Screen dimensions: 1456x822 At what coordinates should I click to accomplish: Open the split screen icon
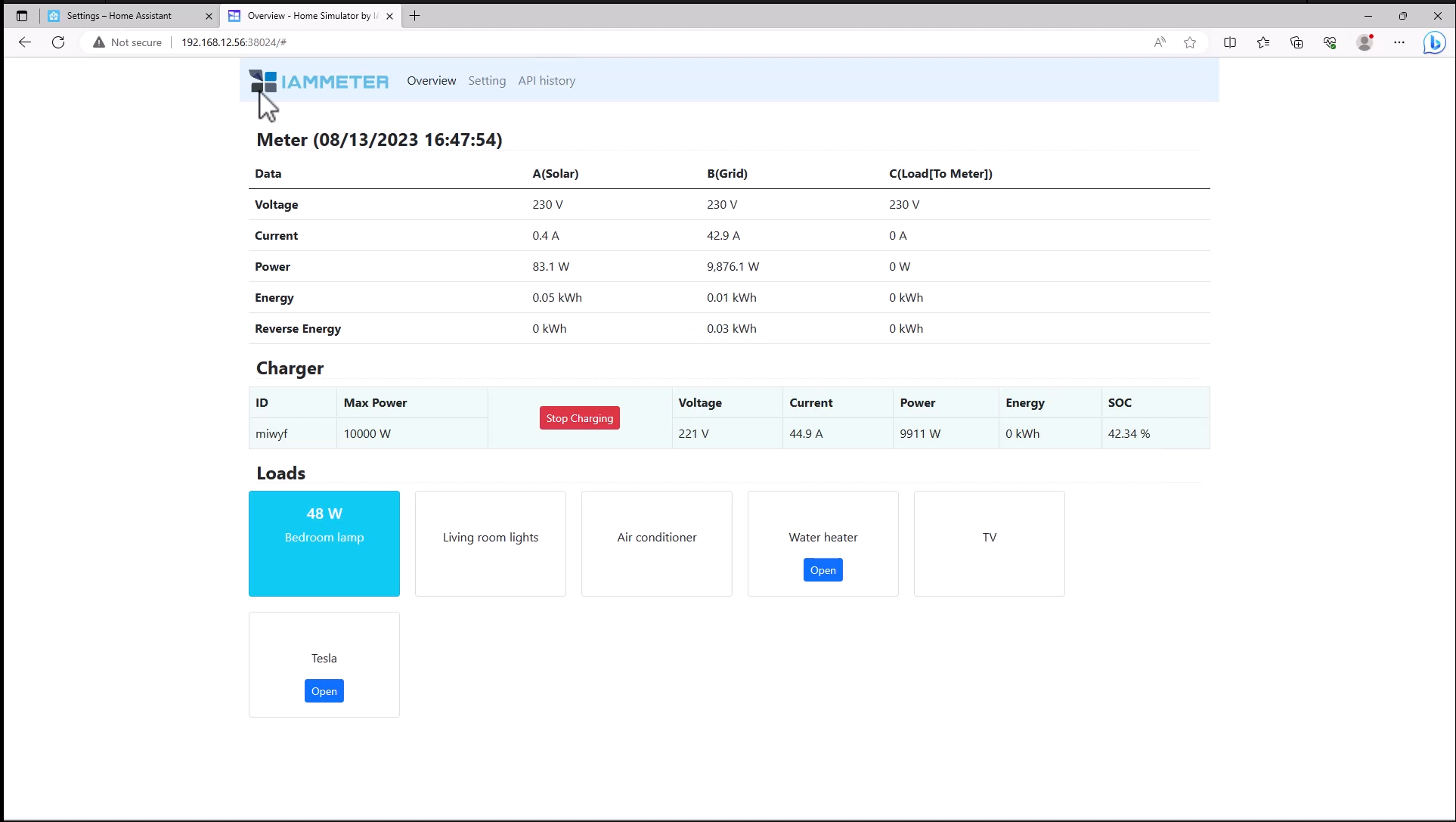(1230, 42)
